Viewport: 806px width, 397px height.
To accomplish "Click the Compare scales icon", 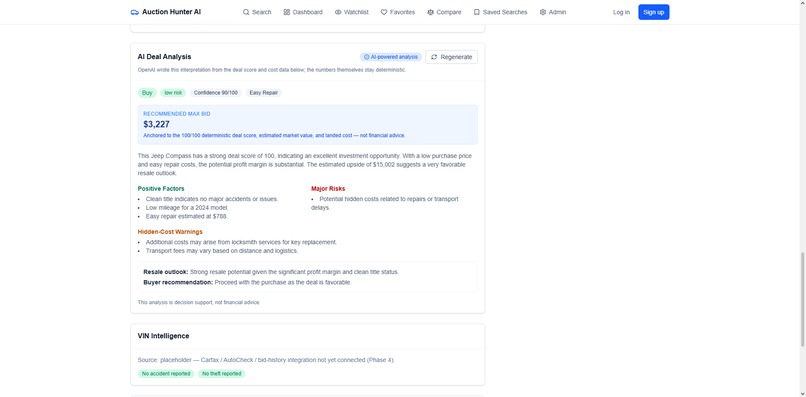I will [430, 12].
